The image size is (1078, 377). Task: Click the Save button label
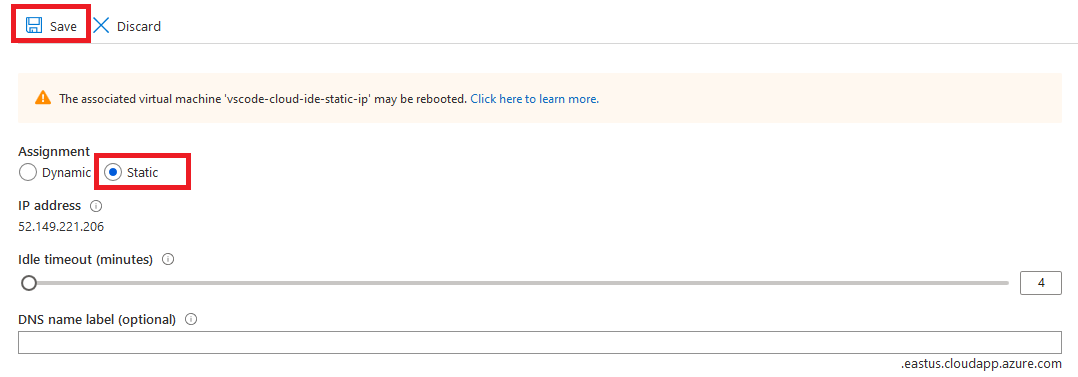(63, 26)
